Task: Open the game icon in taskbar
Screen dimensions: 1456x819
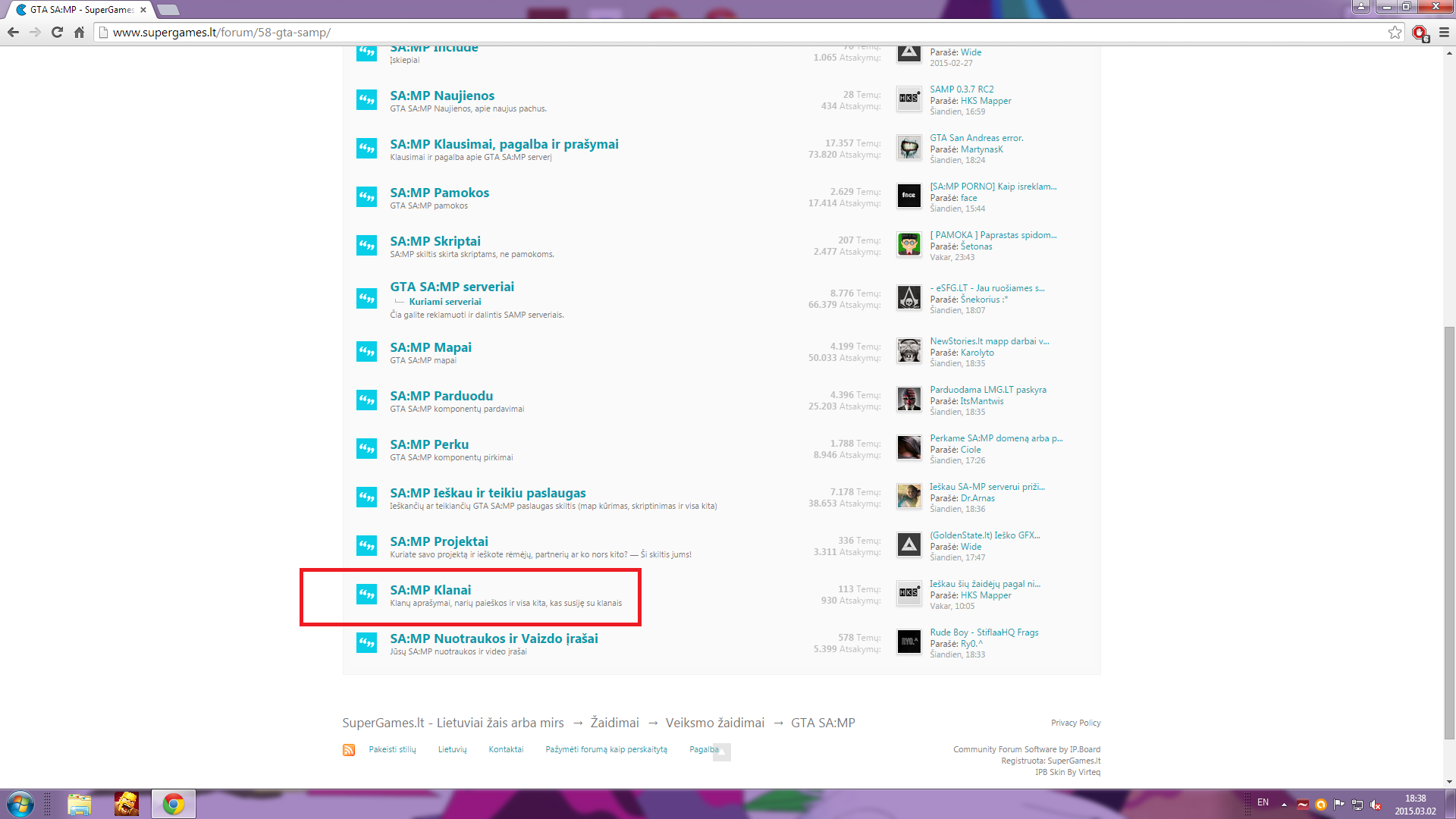Action: click(x=127, y=804)
